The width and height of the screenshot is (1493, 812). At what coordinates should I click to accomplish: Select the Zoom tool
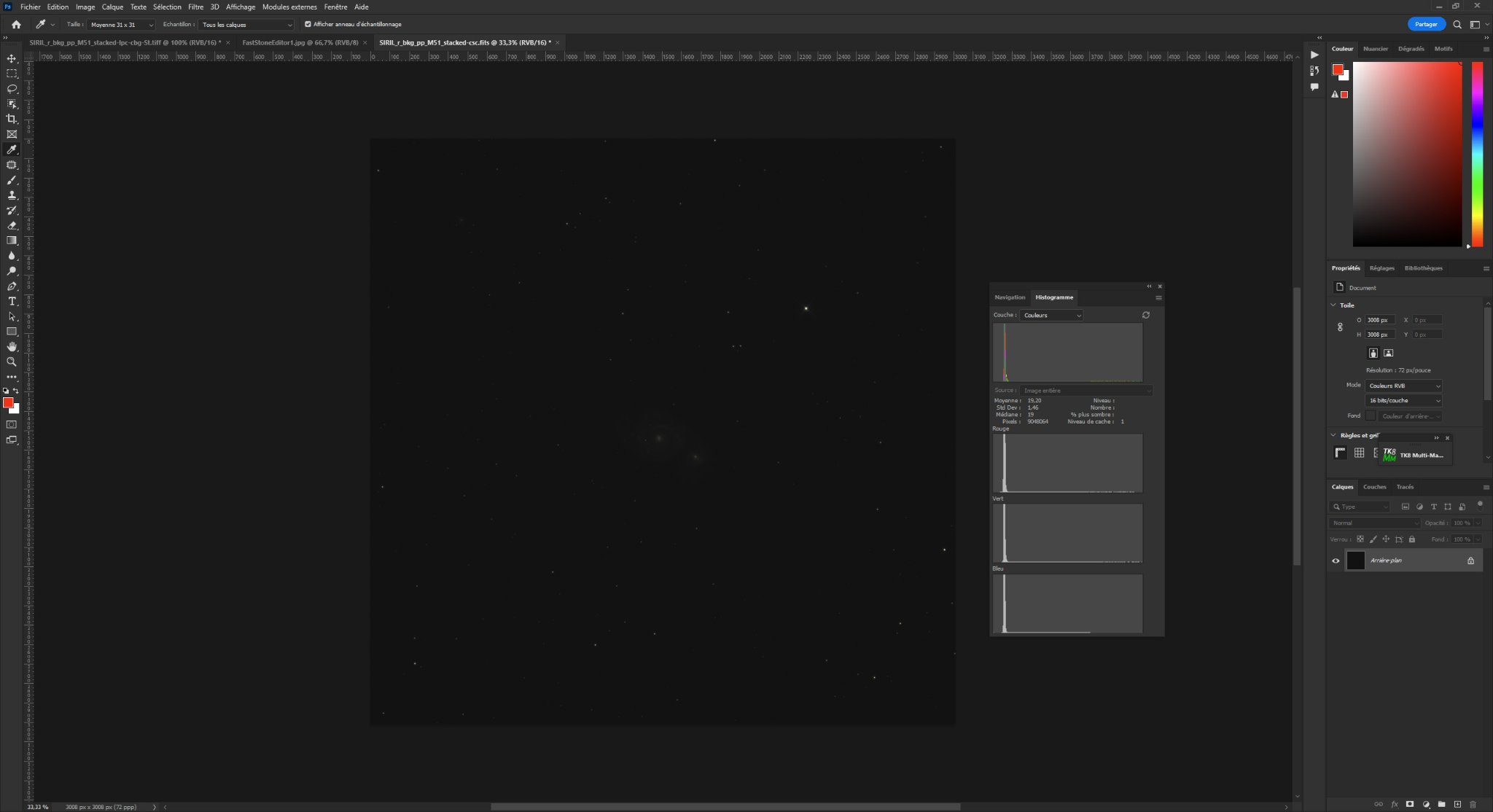(12, 362)
